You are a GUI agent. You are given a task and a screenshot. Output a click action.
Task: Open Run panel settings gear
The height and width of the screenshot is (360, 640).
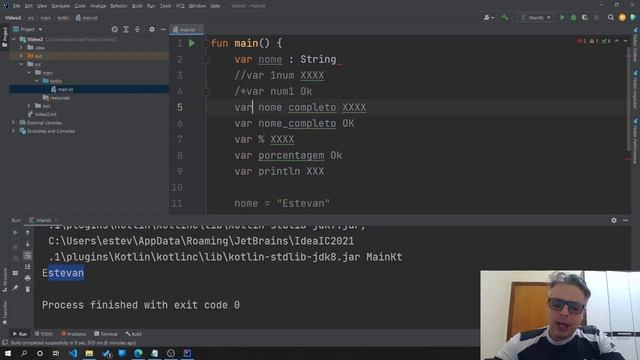tap(614, 220)
